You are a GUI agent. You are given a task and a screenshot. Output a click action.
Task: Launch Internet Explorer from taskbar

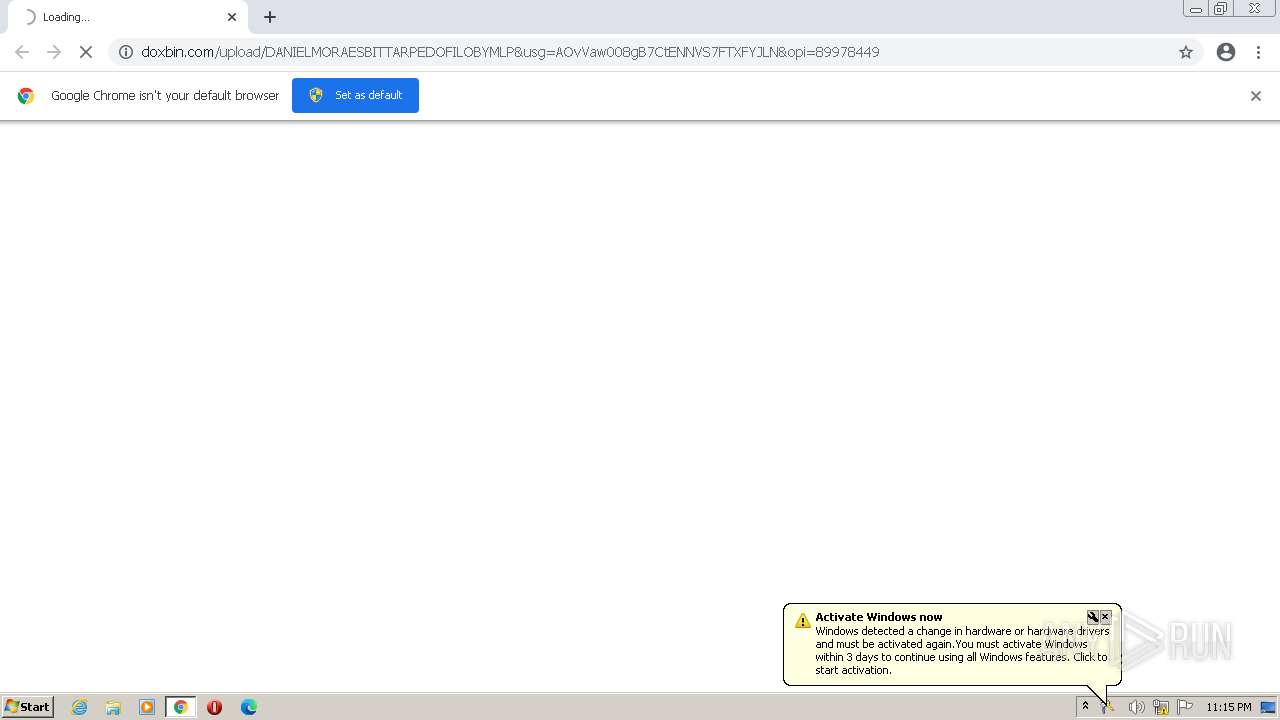[80, 707]
